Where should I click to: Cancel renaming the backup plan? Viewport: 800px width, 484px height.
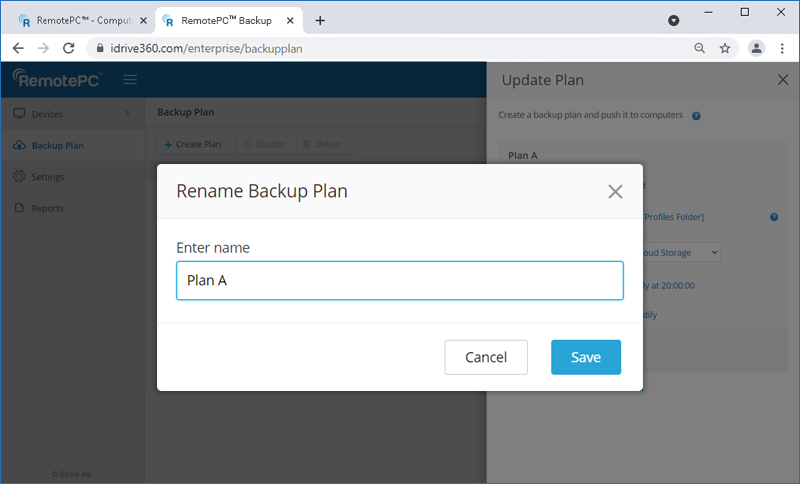coord(486,357)
